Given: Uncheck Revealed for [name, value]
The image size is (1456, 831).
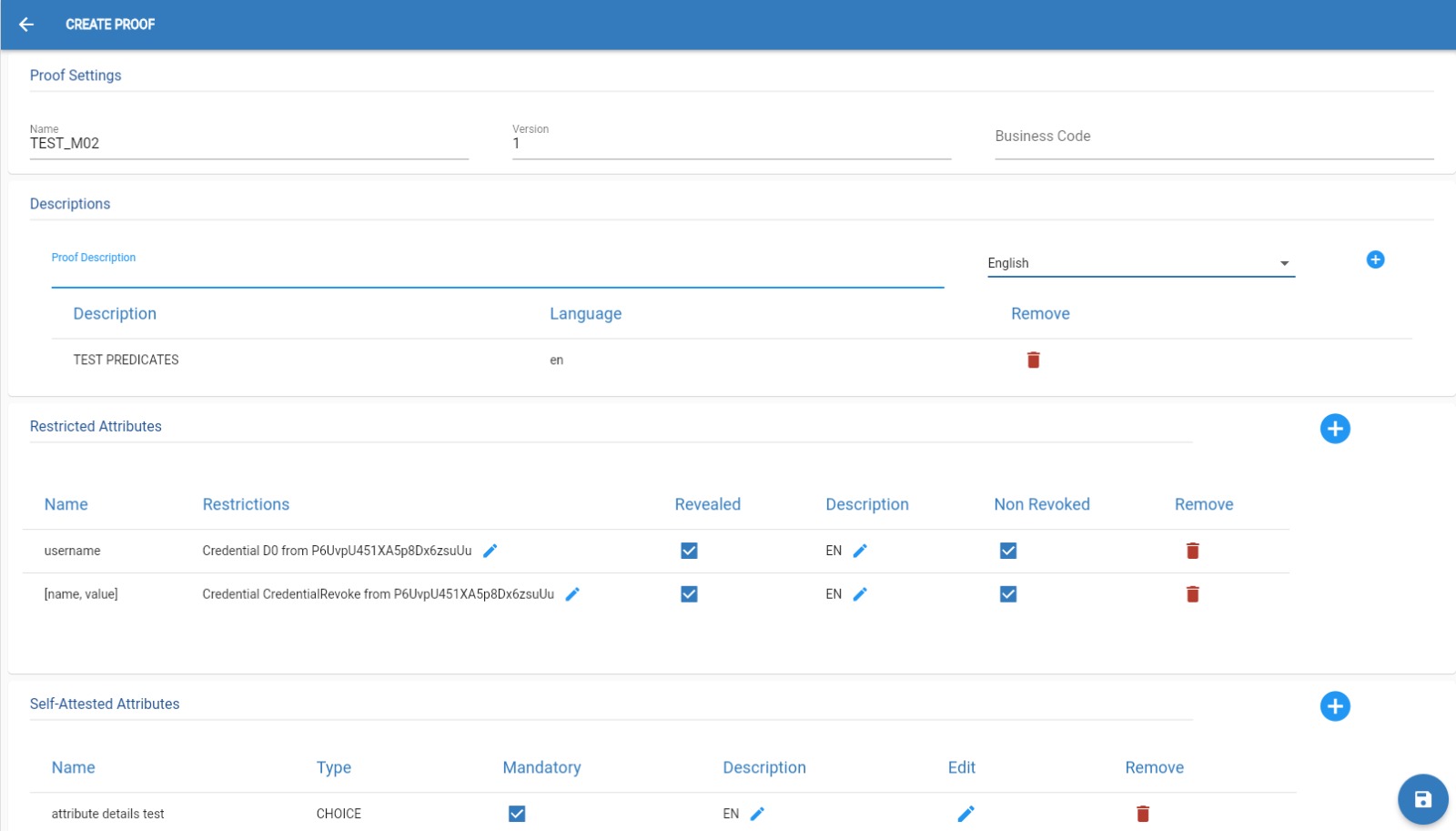Looking at the screenshot, I should (689, 594).
